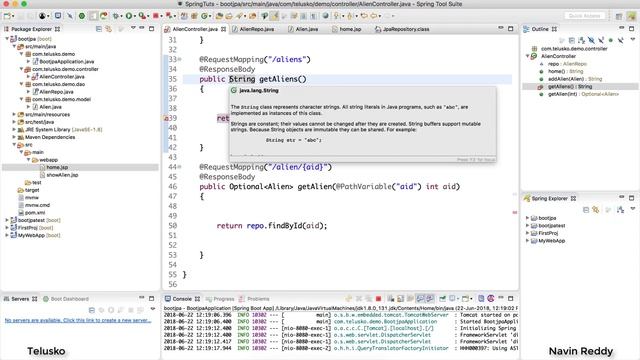Screen dimensions: 640x360
Task: Click the Quick Access search field
Action: (584, 16)
